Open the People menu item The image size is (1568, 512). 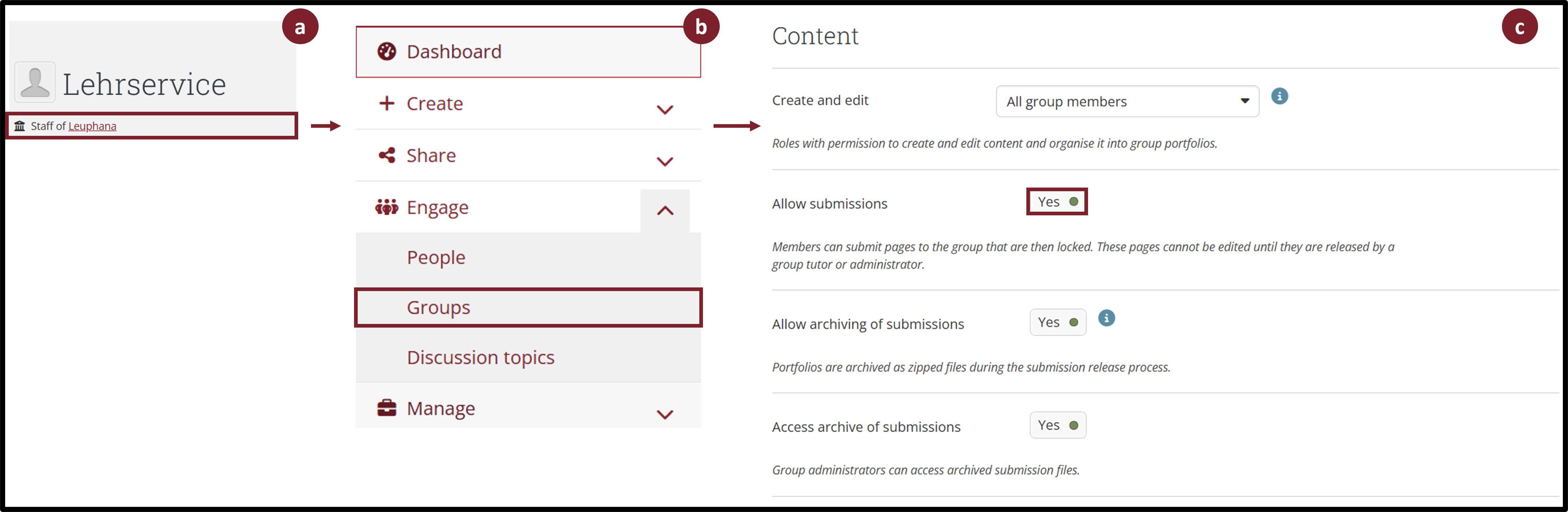436,258
